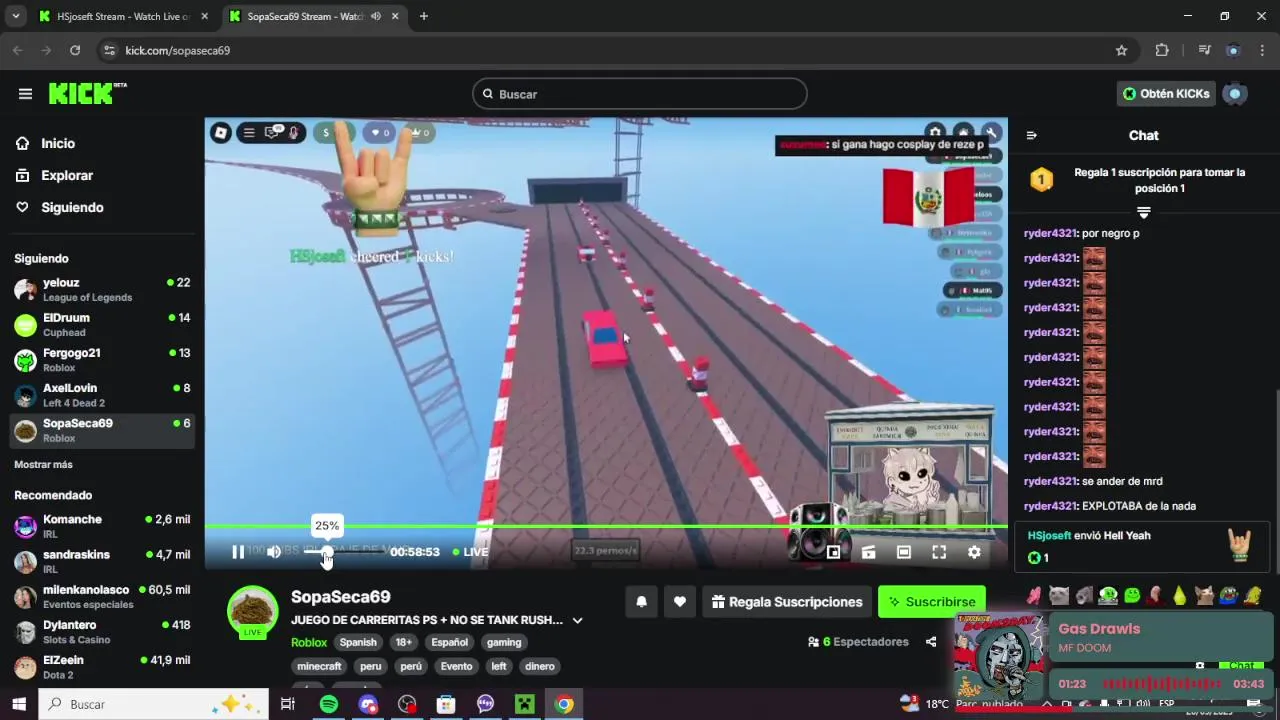The height and width of the screenshot is (720, 1280).
Task: Open the user profile avatar menu
Action: 1236,94
